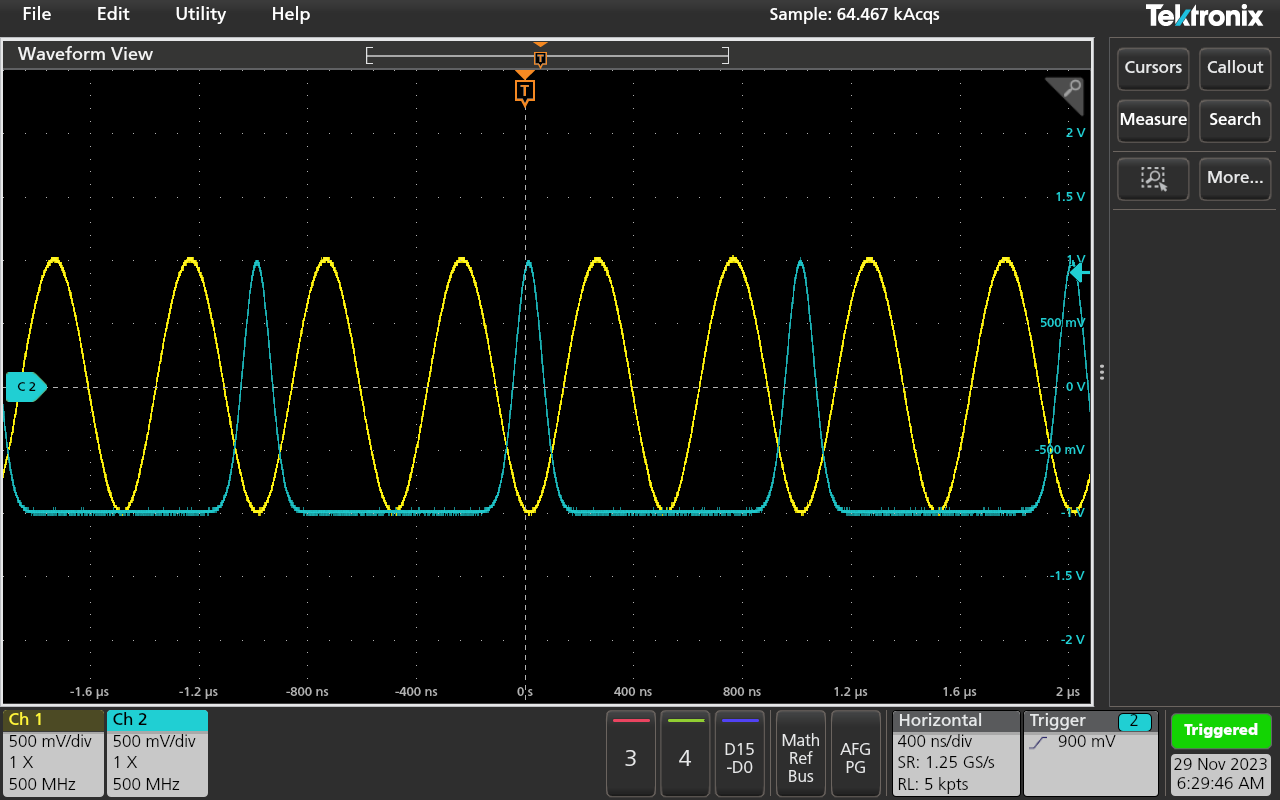Screen dimensions: 1280x800
Task: Click the 500 mV vertical scale label
Action: coord(1063,323)
